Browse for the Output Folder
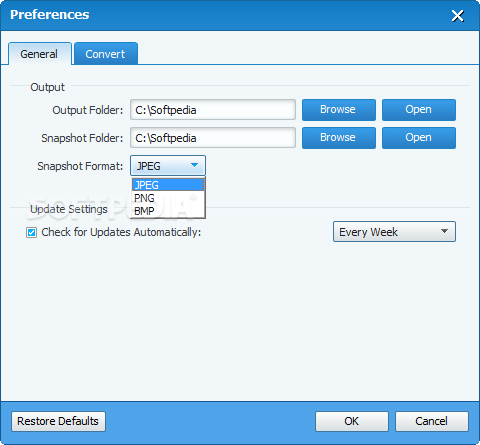This screenshot has height=445, width=480. (x=339, y=110)
